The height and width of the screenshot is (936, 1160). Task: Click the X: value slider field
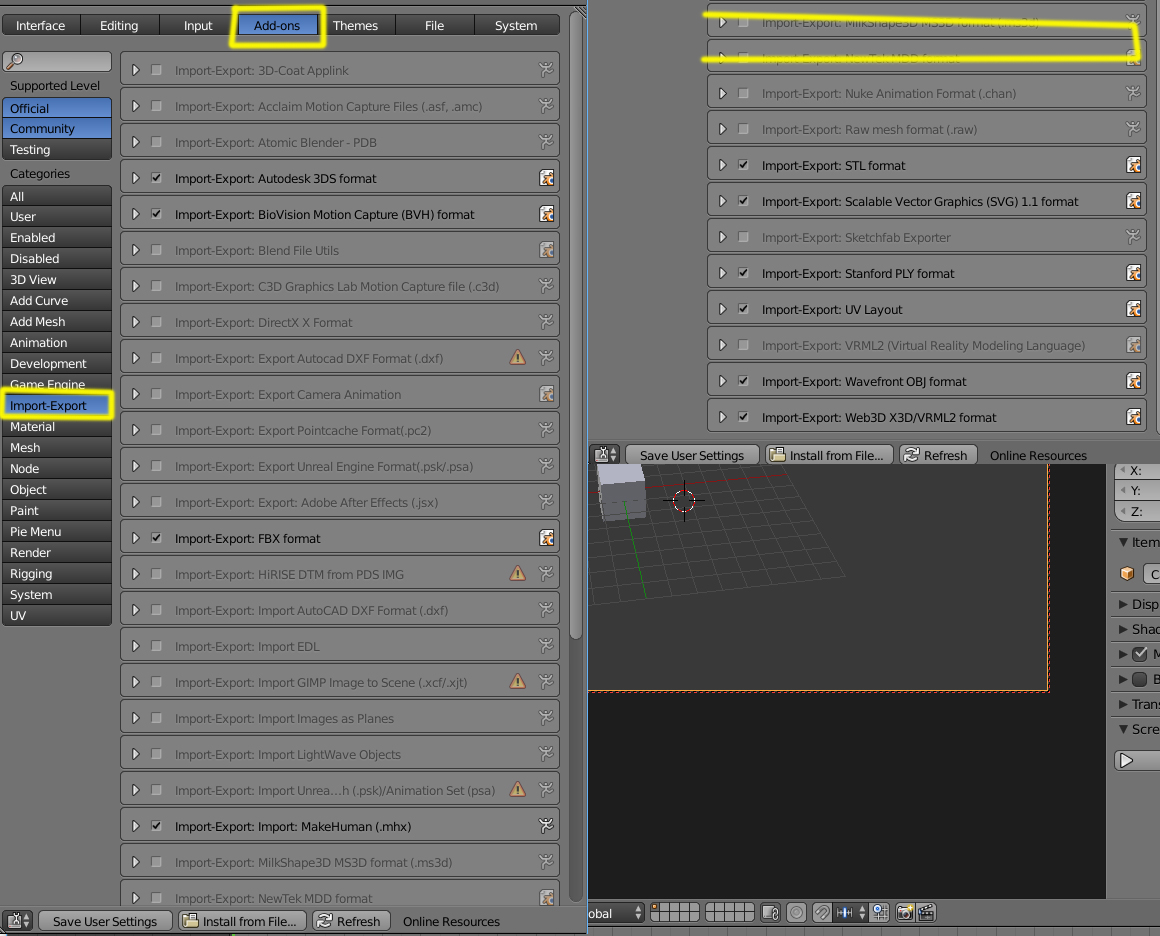(1138, 471)
